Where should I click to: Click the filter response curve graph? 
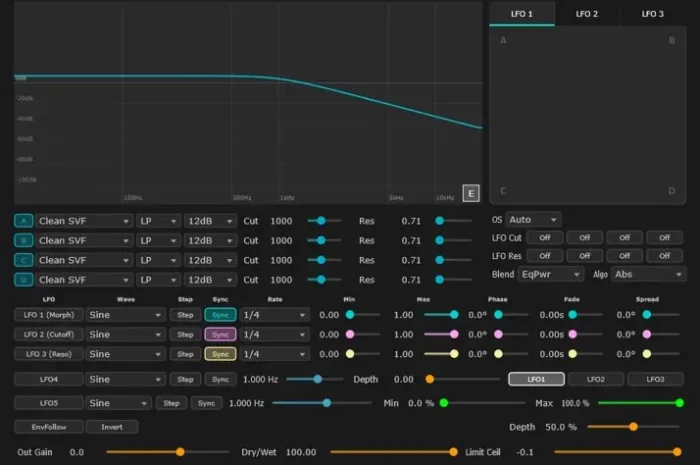tap(248, 103)
